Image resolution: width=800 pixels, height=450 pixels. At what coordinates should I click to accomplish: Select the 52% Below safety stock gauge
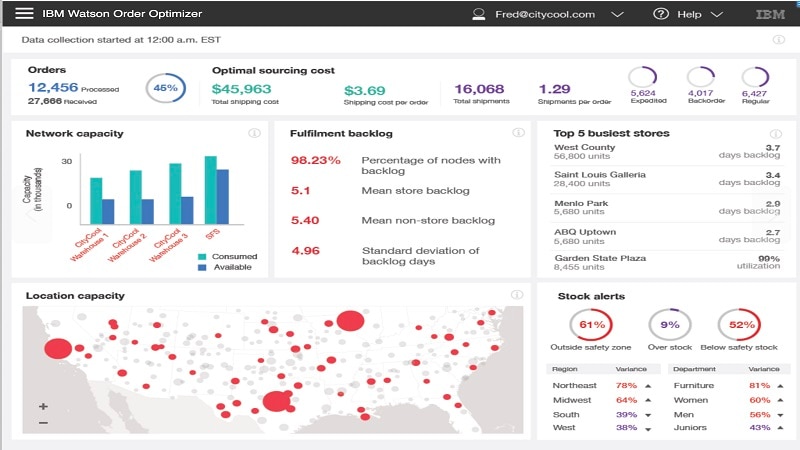click(739, 324)
